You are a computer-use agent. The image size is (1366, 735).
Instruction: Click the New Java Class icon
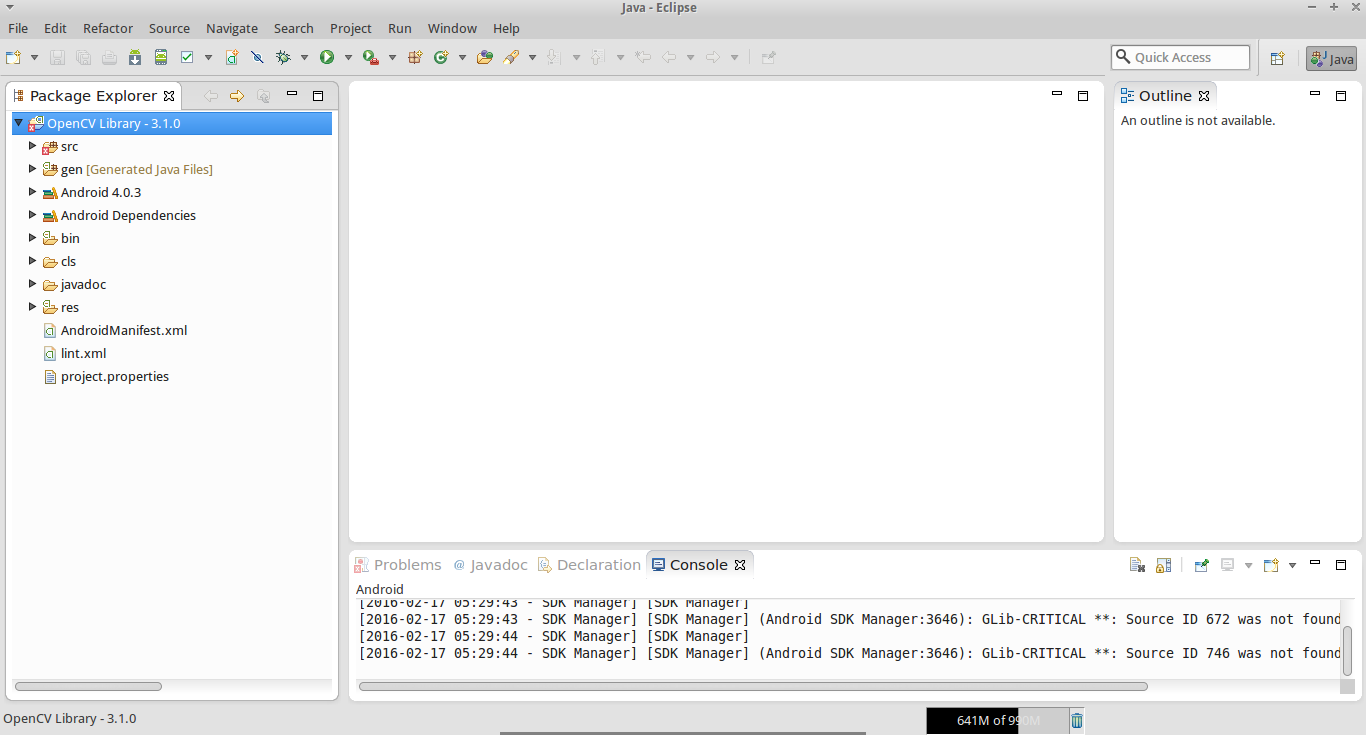tap(440, 57)
